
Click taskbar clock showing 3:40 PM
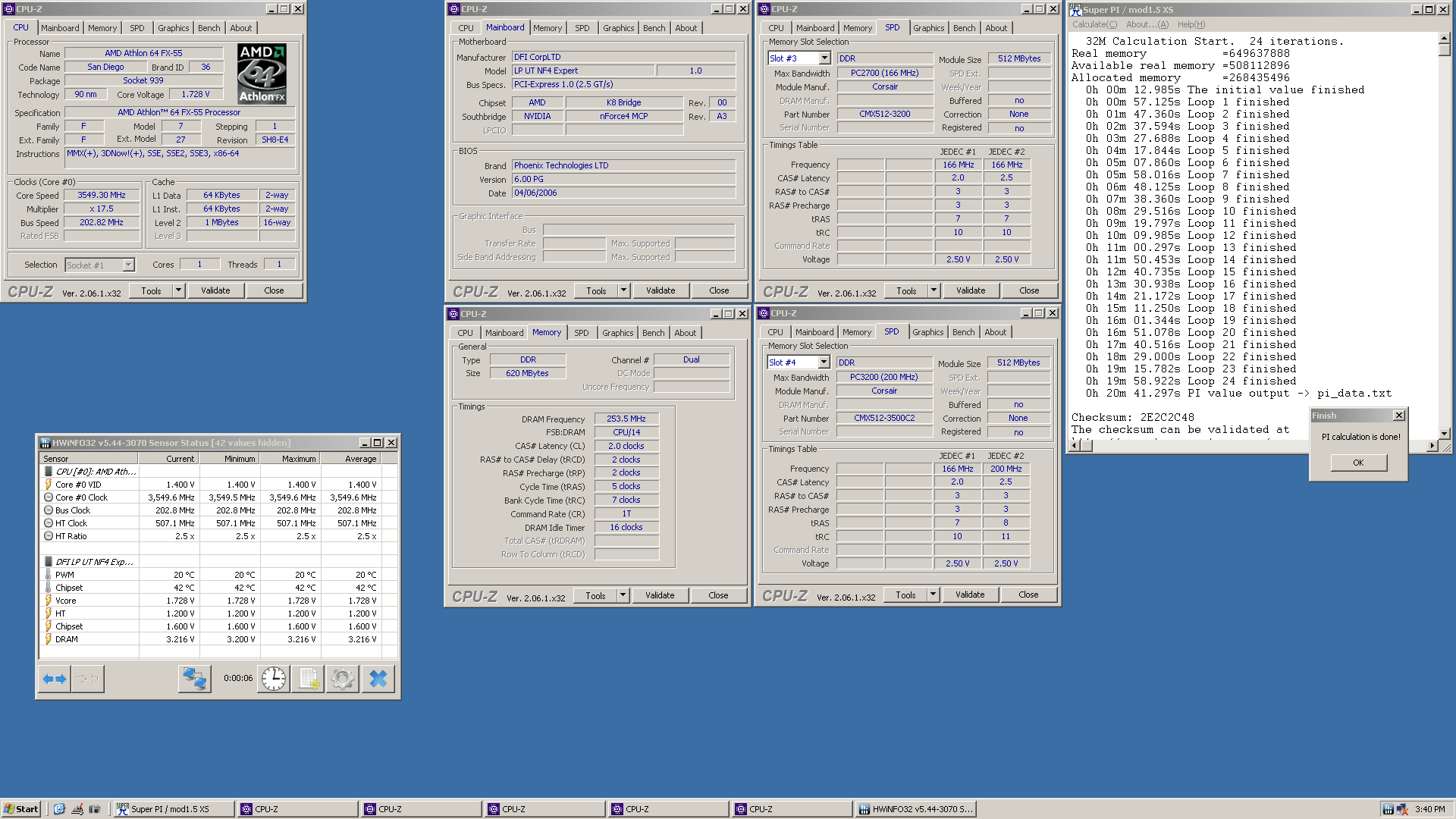(1430, 809)
